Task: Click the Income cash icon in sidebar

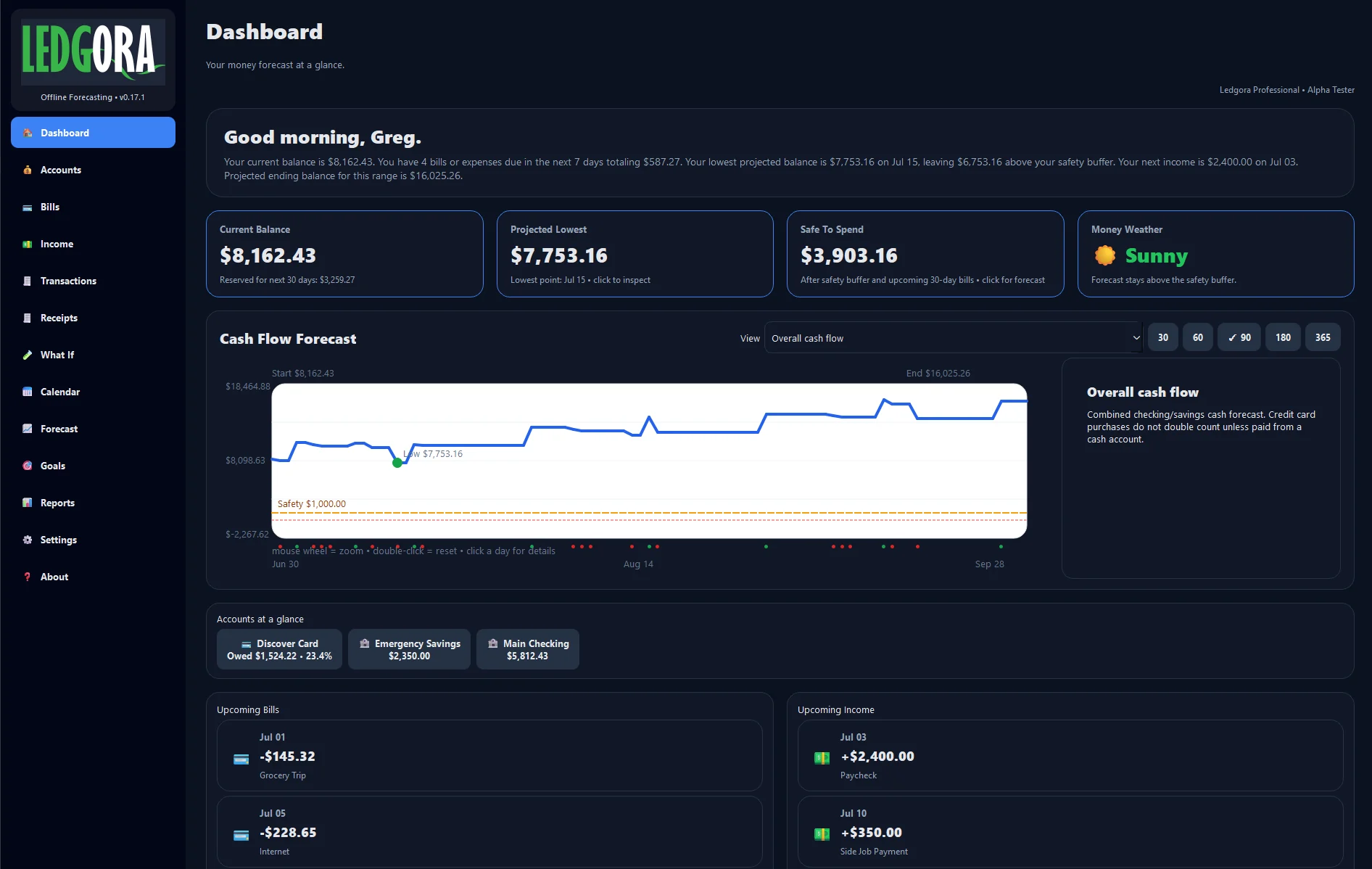Action: pyautogui.click(x=28, y=244)
